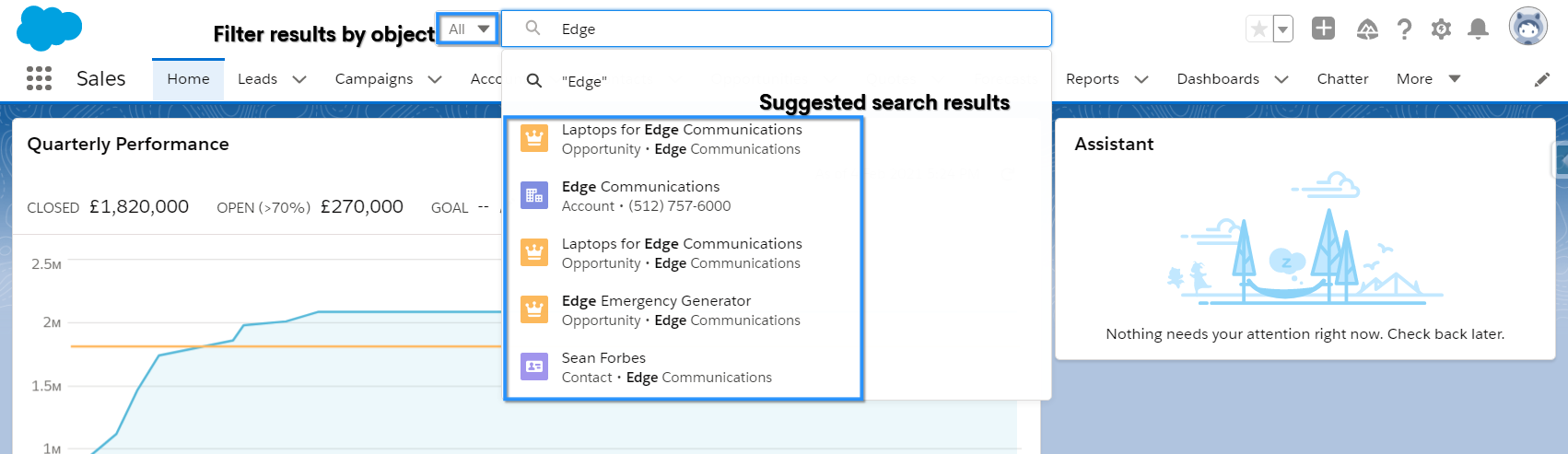The image size is (1568, 454).
Task: Open the All object filter dropdown
Action: point(468,29)
